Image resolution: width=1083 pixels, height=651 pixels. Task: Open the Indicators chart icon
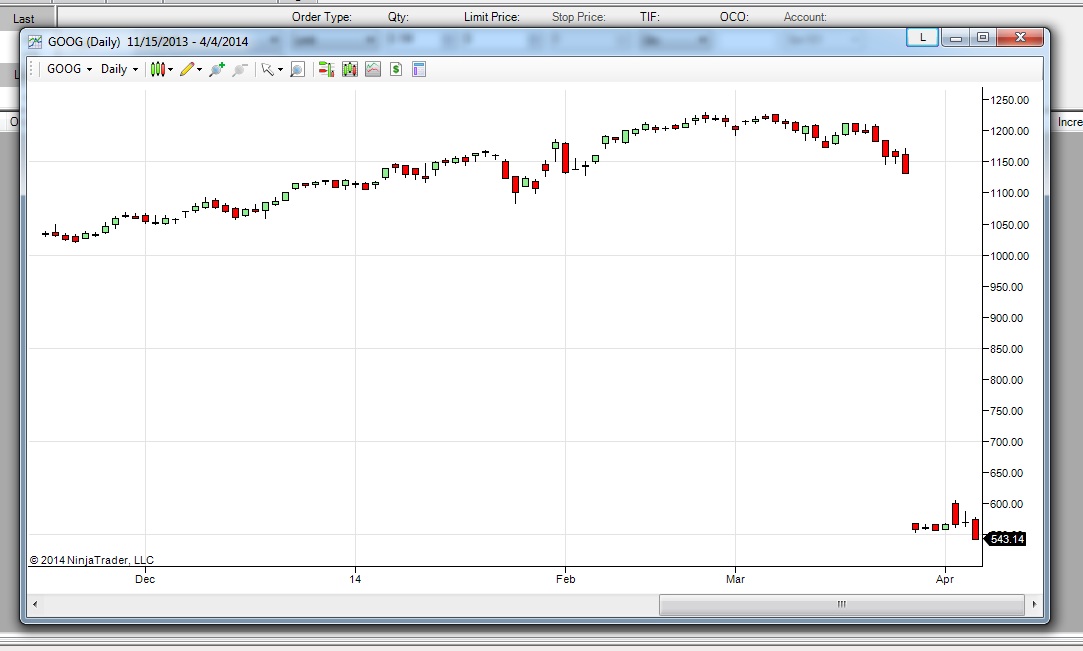tap(373, 69)
